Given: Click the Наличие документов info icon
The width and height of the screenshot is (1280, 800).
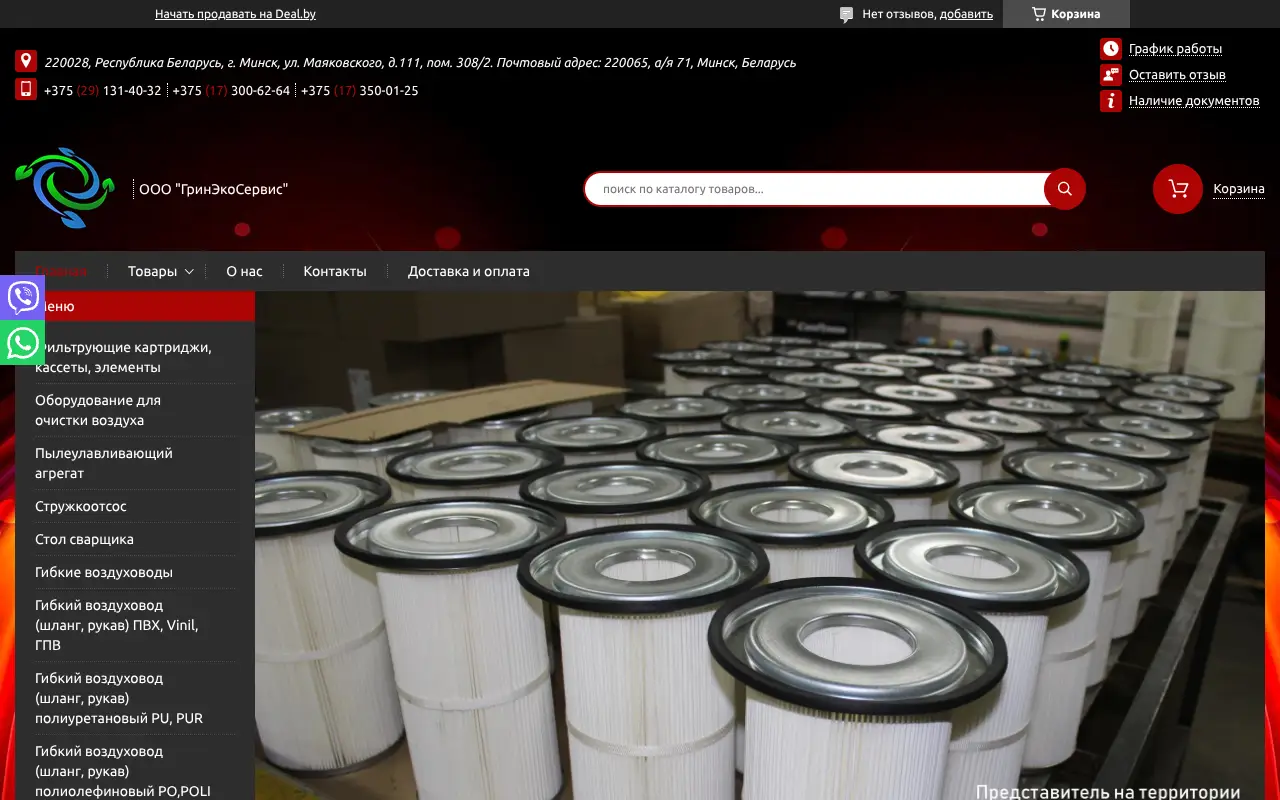Looking at the screenshot, I should 1110,101.
